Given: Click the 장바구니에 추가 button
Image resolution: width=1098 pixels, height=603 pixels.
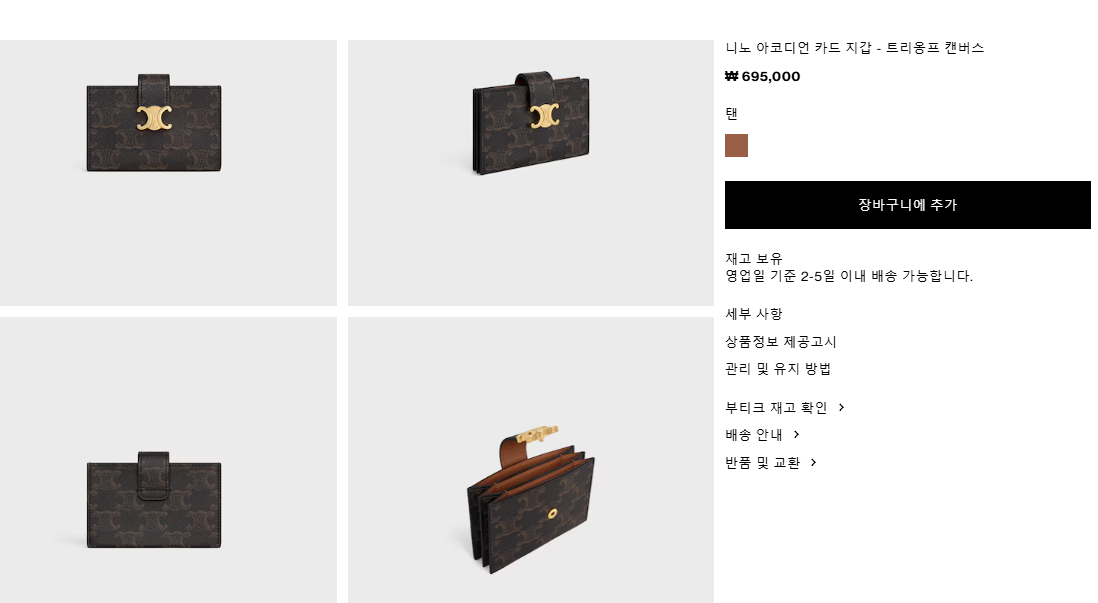Looking at the screenshot, I should click(908, 205).
